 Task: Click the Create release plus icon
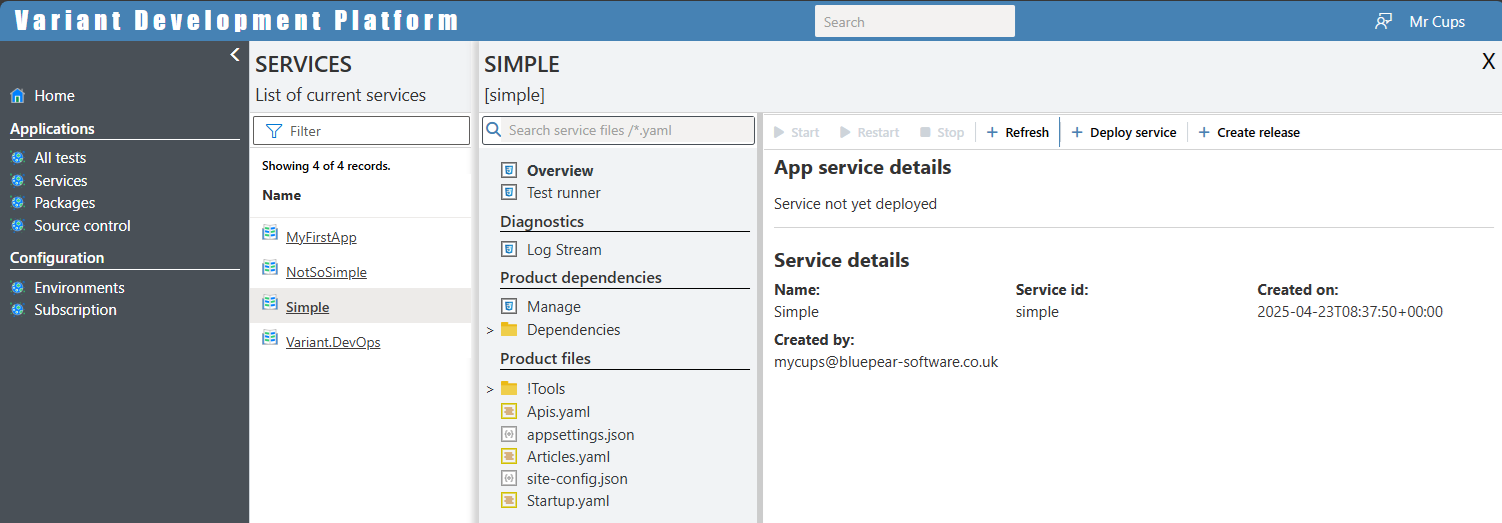click(x=1204, y=132)
